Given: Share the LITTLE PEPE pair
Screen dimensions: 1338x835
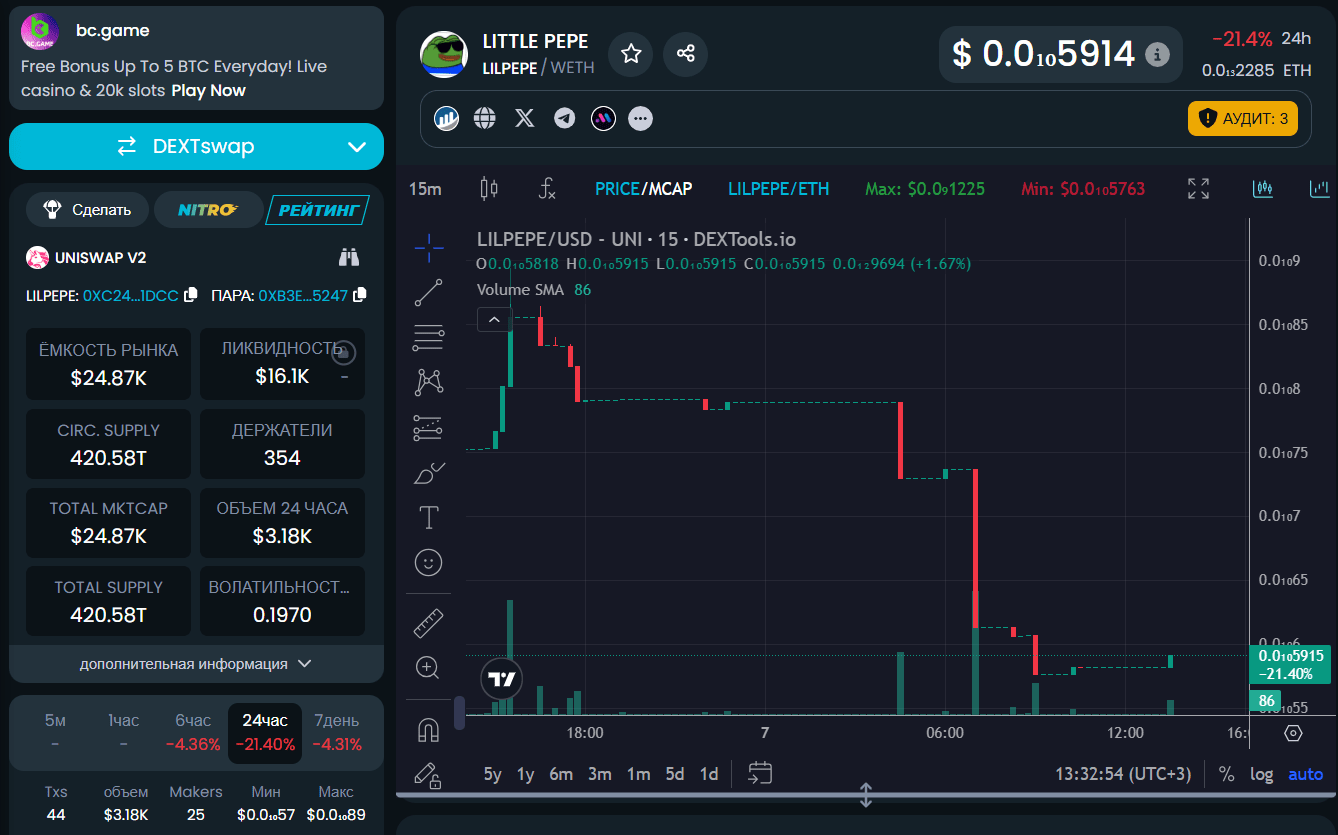Looking at the screenshot, I should (686, 53).
